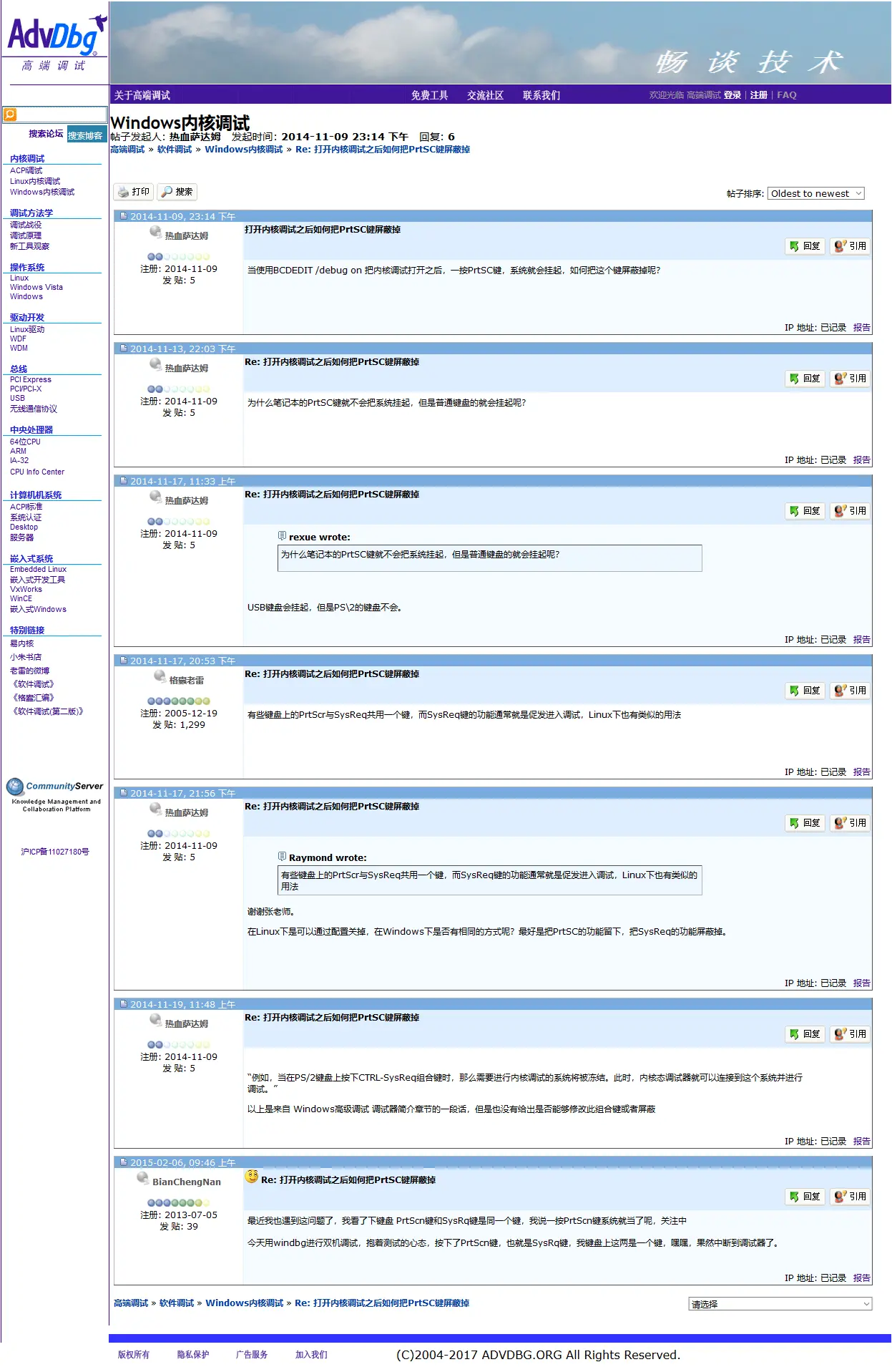This screenshot has height=1372, width=892.
Task: Click the printer icon on 打印 button
Action: coord(123,192)
